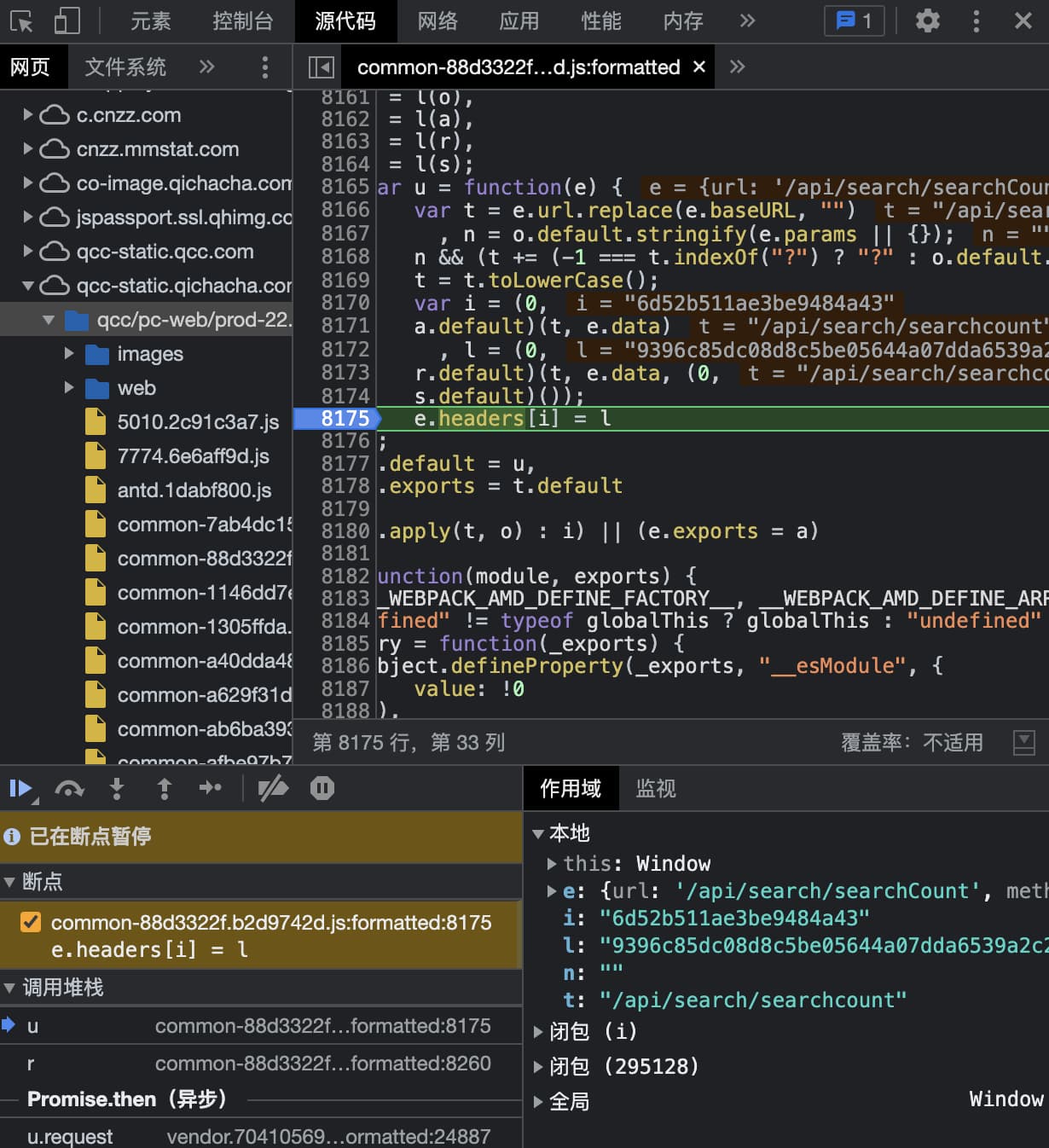The image size is (1049, 1148).
Task: Hide the file navigator sidebar
Action: (321, 67)
